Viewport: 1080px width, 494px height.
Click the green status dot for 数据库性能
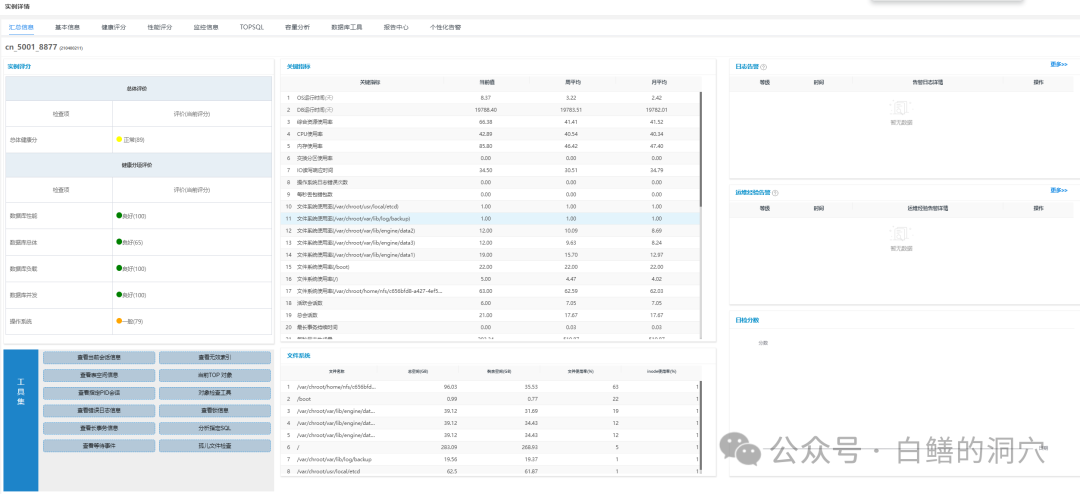[120, 216]
